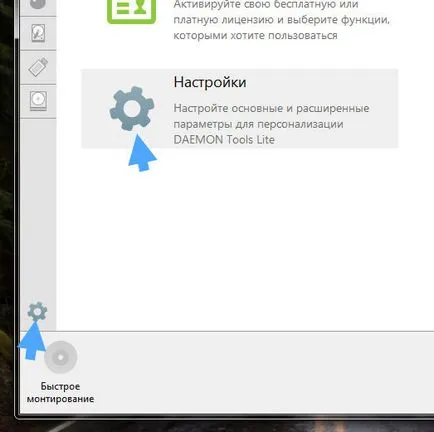Click the large gear icon in Настройки
This screenshot has width=434, height=432.
point(132,108)
